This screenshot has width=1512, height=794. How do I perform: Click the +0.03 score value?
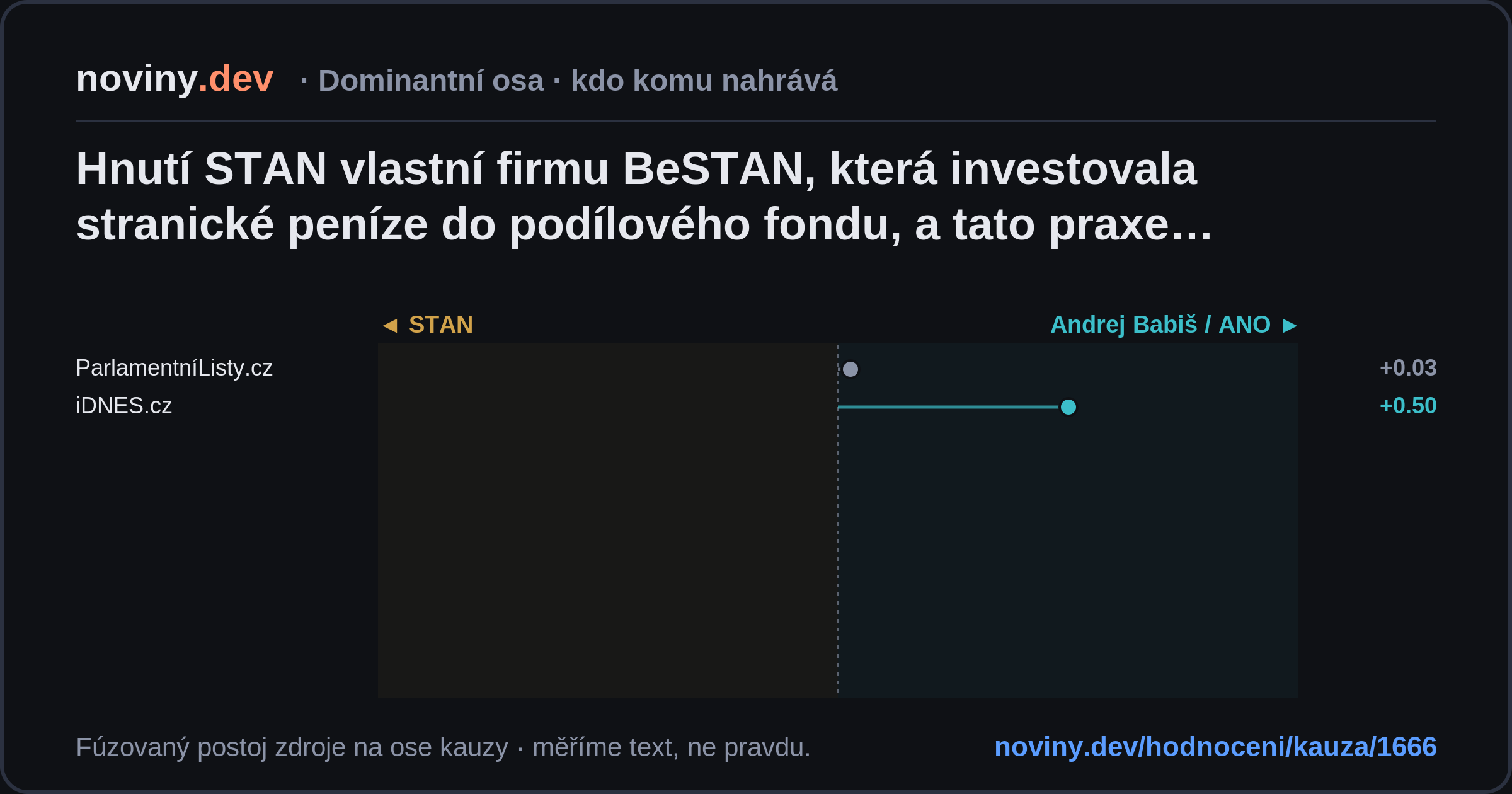tap(1408, 368)
